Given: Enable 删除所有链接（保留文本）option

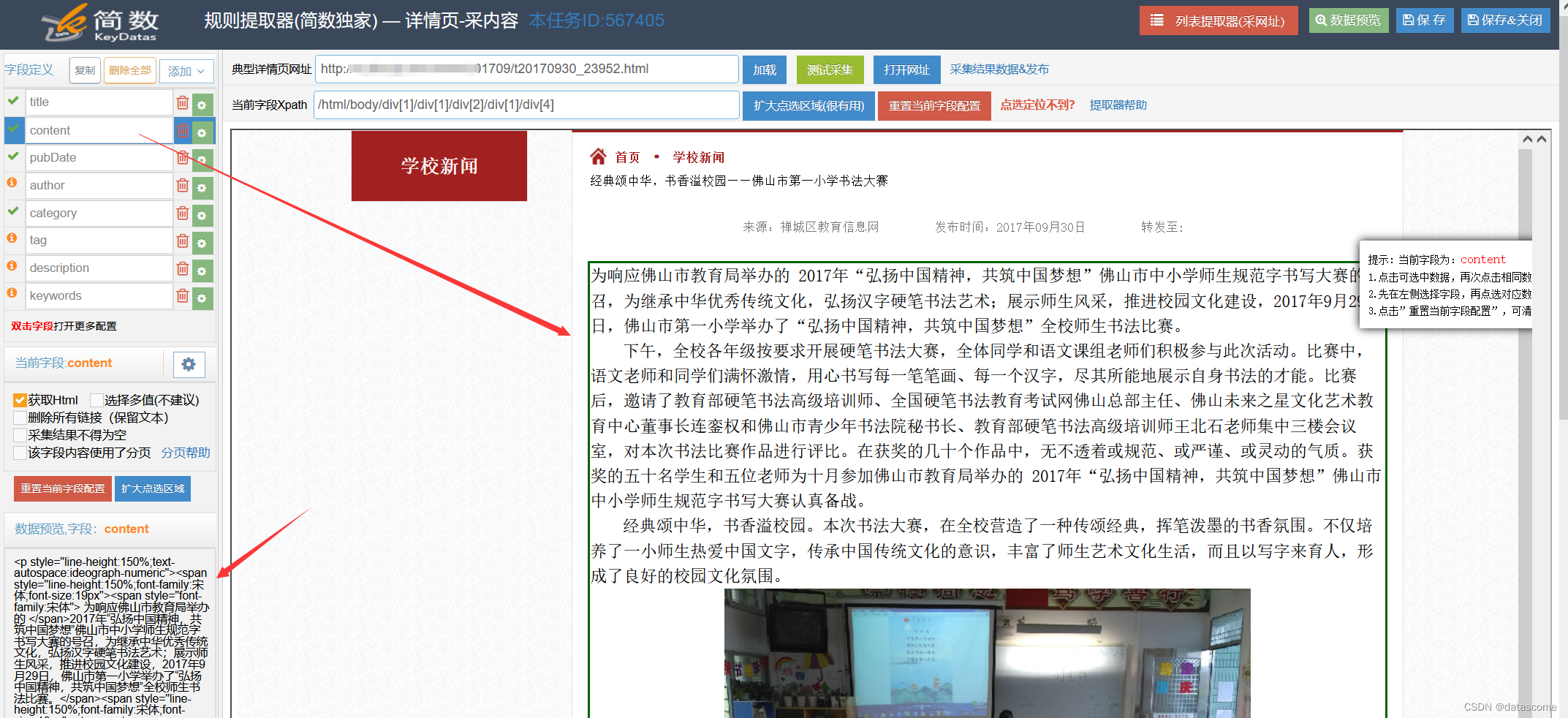Looking at the screenshot, I should 20,417.
